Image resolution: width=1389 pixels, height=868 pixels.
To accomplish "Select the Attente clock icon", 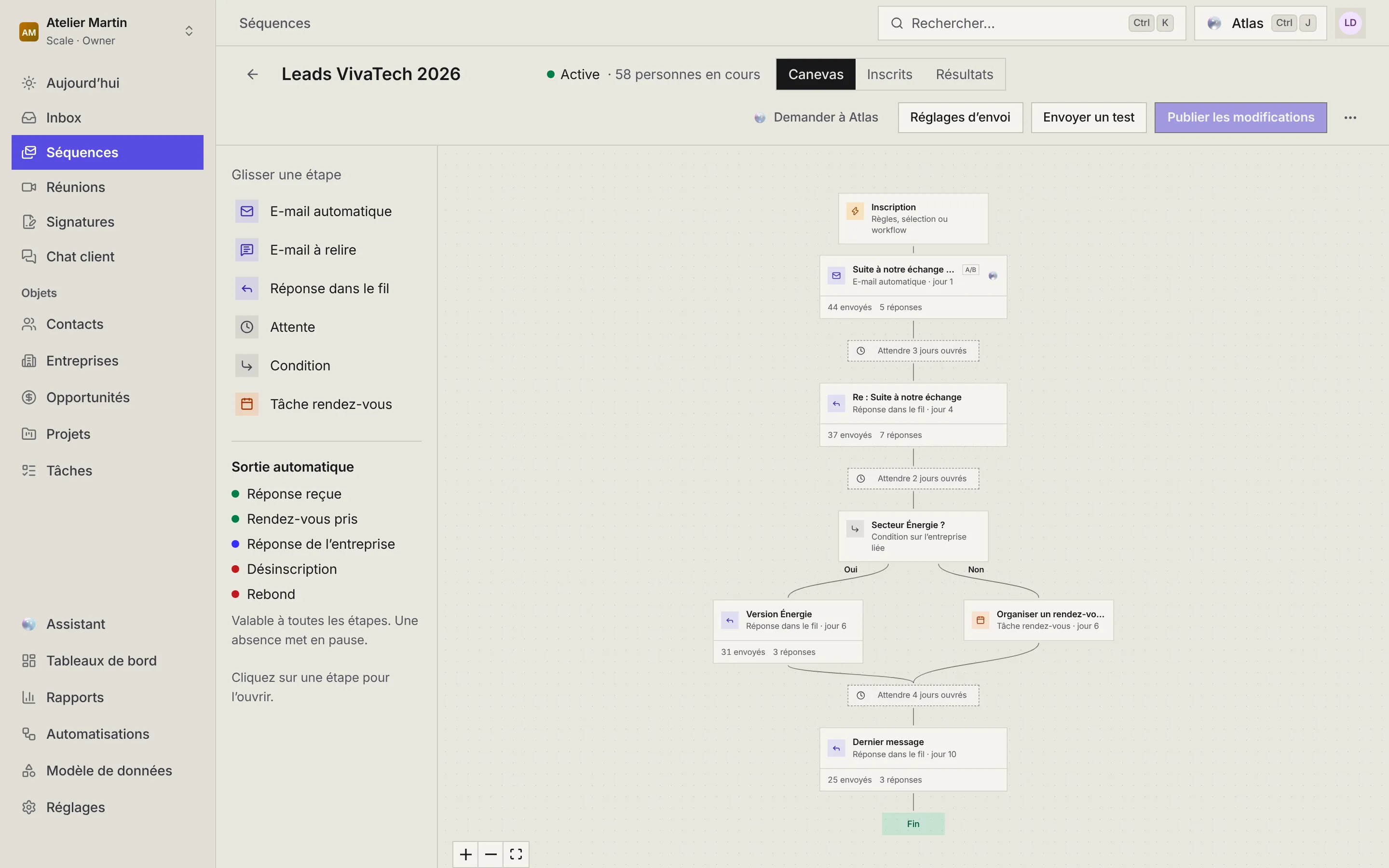I will tap(247, 326).
